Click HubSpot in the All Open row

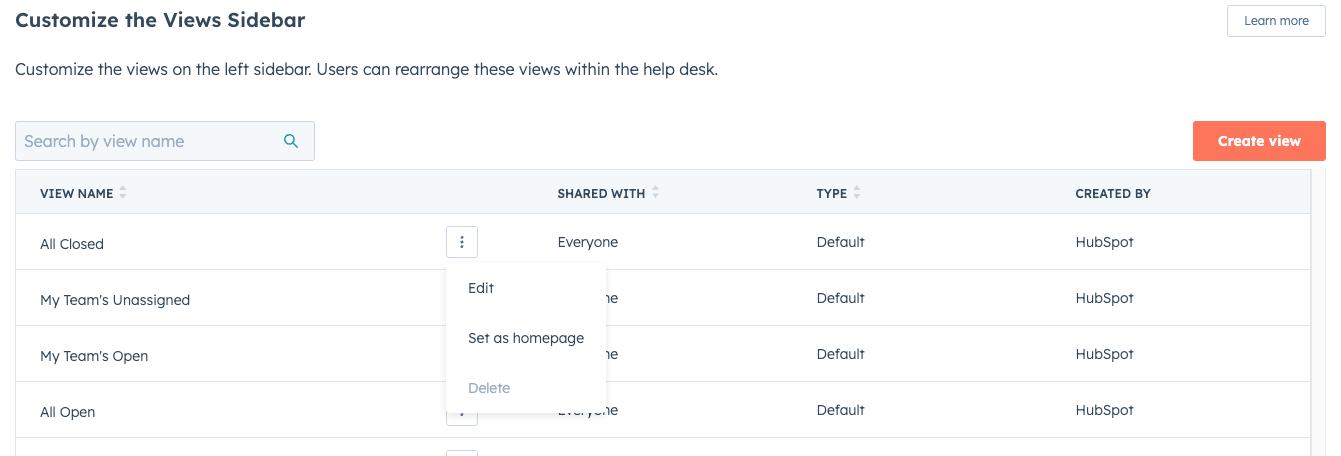[x=1105, y=410]
